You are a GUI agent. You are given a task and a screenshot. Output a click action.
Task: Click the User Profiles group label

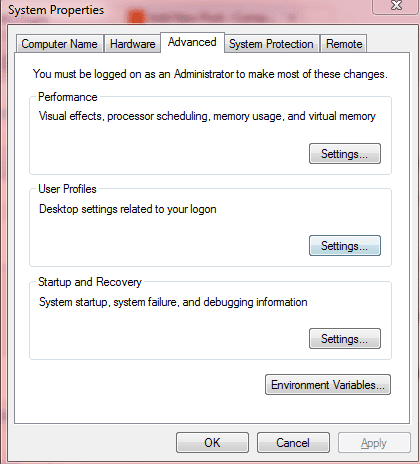[67, 189]
